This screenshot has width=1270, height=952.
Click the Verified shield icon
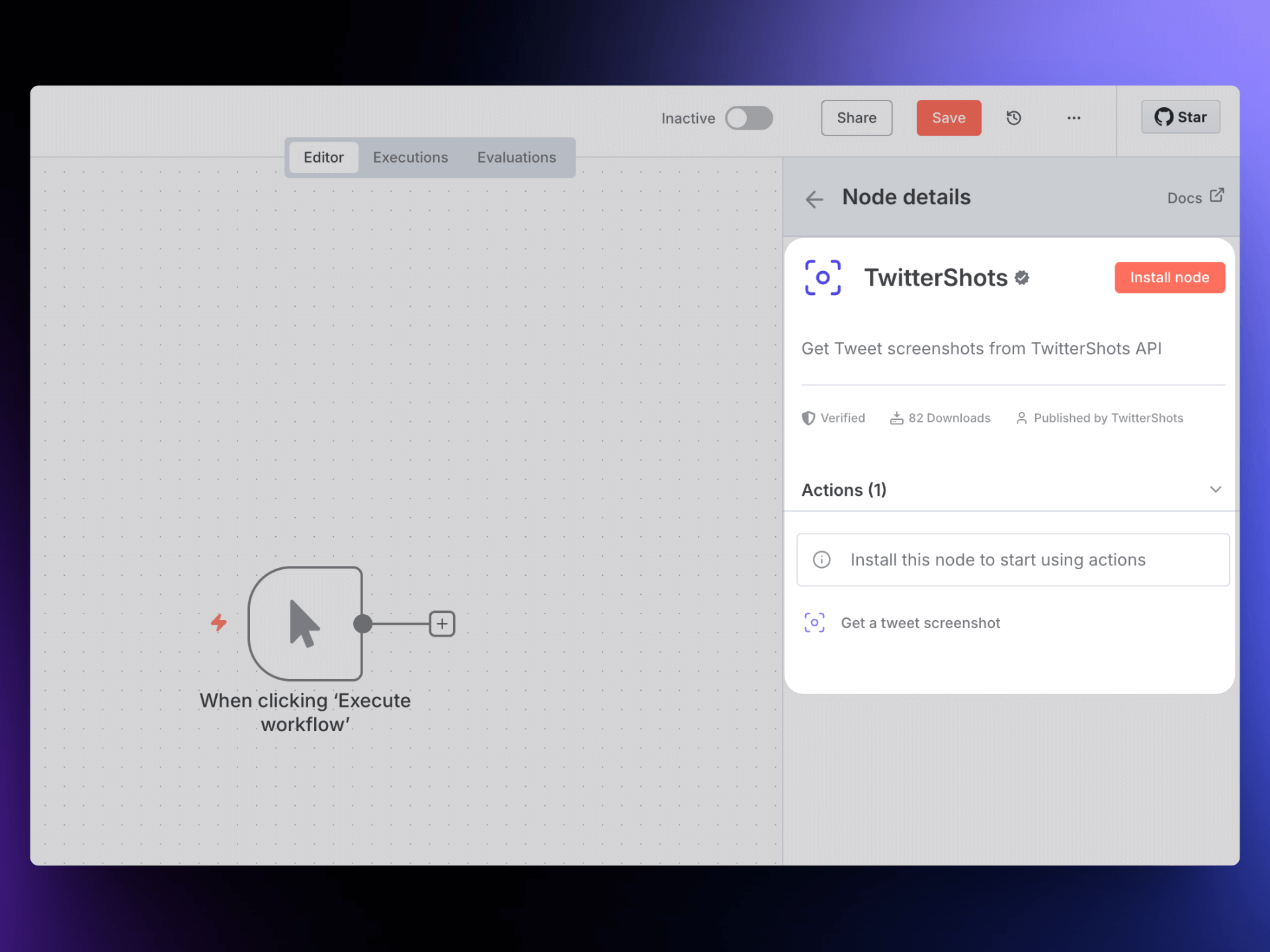tap(808, 418)
